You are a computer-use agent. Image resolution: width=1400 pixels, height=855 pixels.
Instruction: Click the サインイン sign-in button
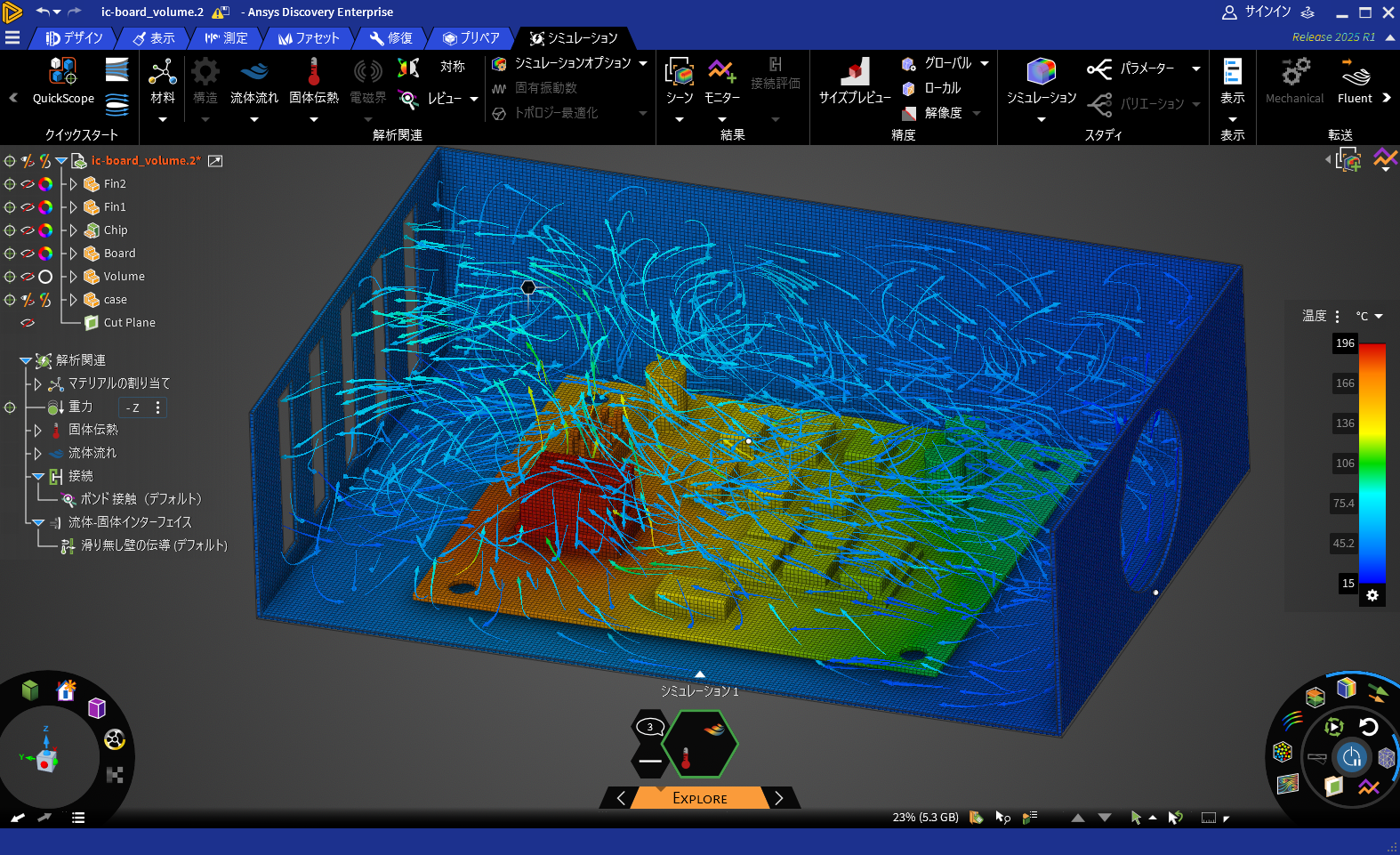(1256, 12)
